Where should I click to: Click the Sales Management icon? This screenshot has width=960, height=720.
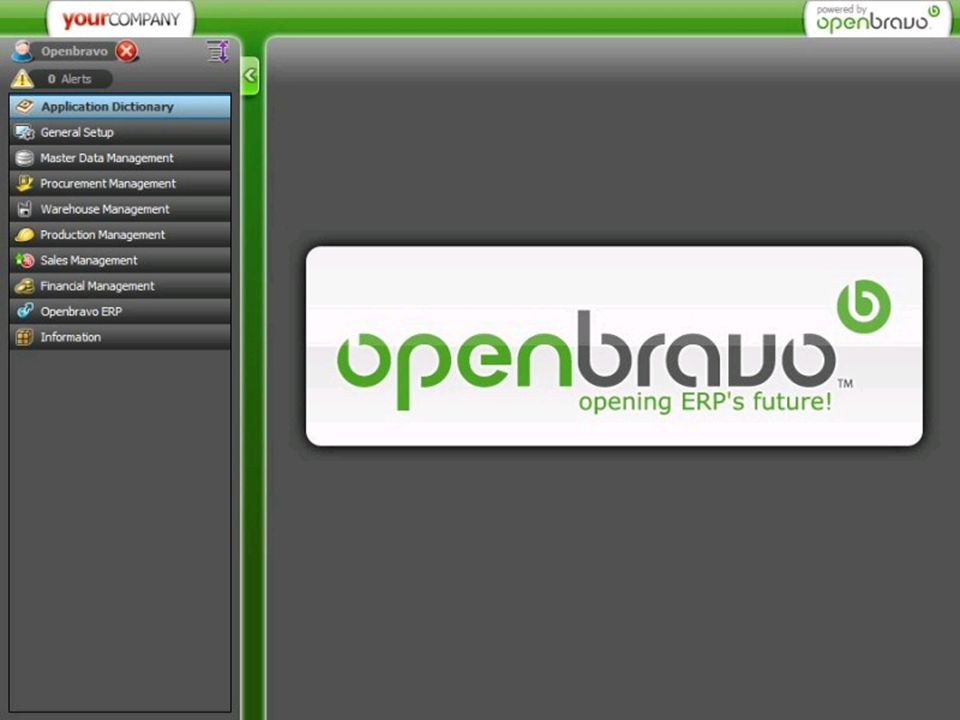tap(24, 261)
